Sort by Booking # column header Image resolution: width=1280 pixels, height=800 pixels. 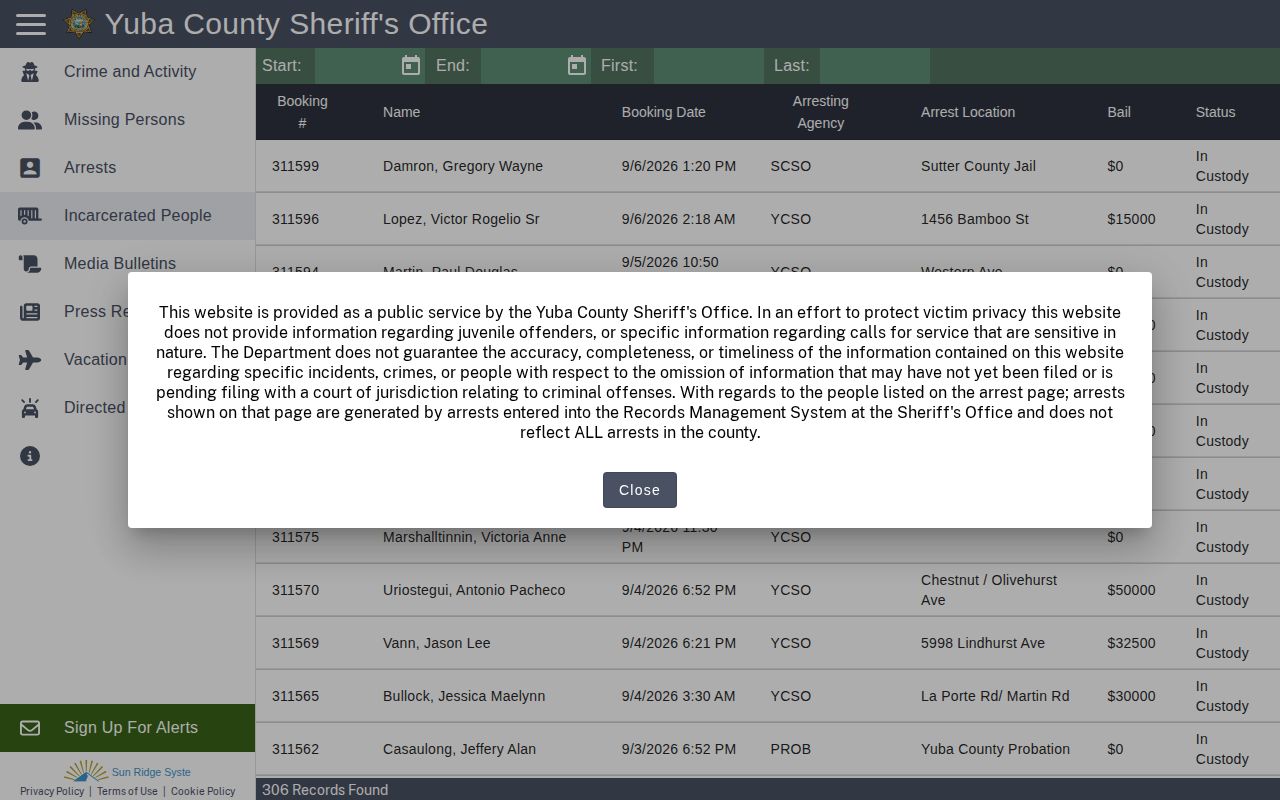click(x=302, y=112)
